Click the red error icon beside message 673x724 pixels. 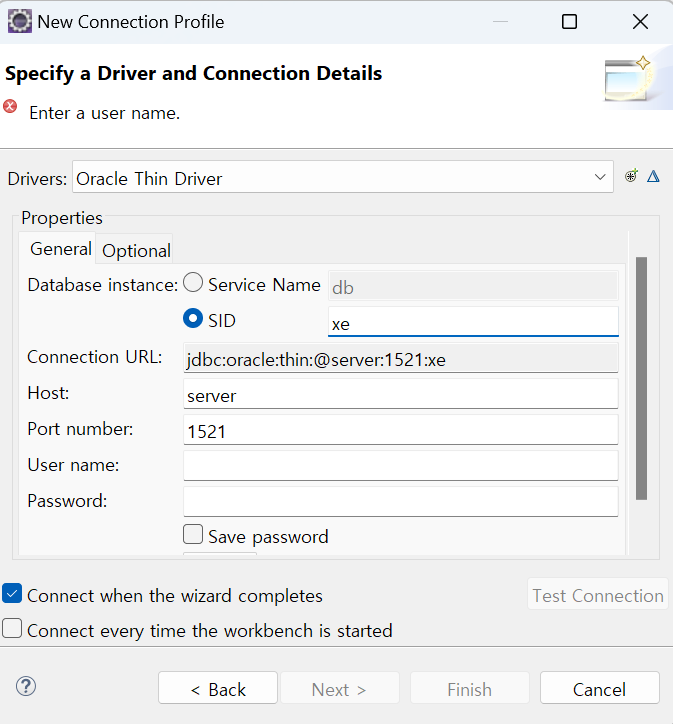pyautogui.click(x=10, y=106)
